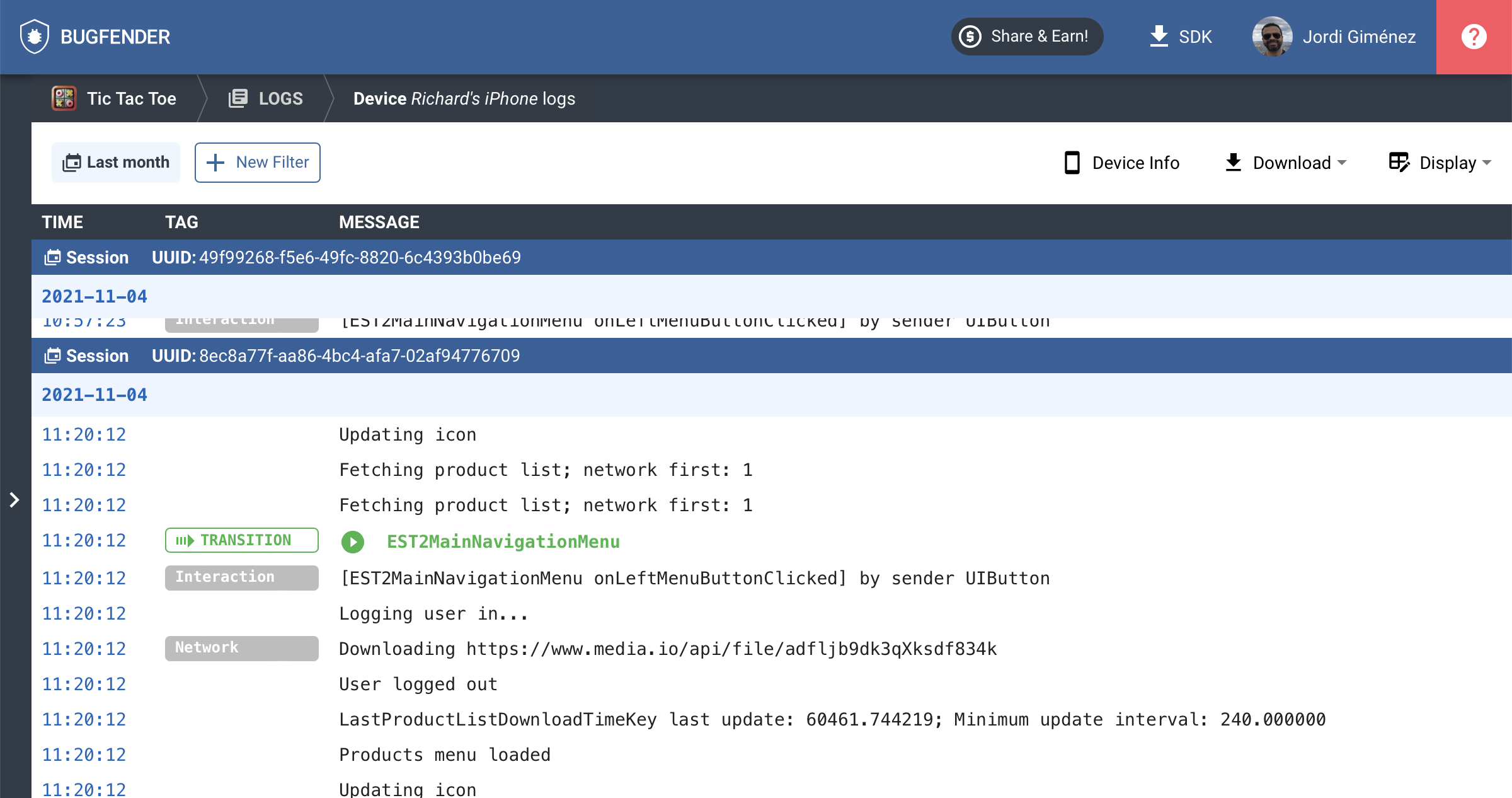Click the TRANSITION tag badge
1512x798 pixels.
[x=242, y=540]
